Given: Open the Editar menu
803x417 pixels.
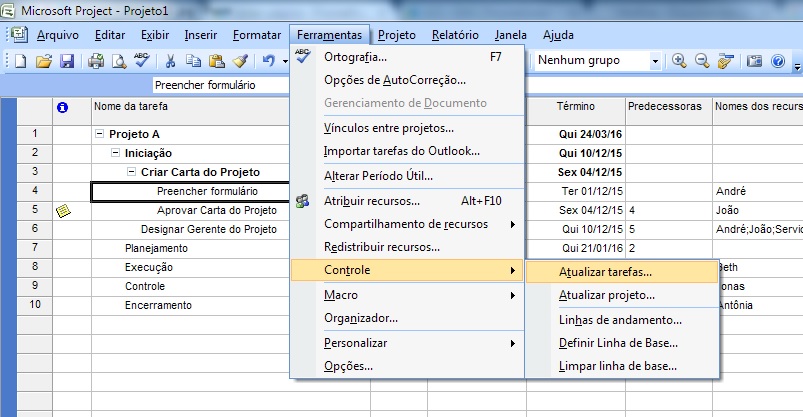Looking at the screenshot, I should pos(110,35).
